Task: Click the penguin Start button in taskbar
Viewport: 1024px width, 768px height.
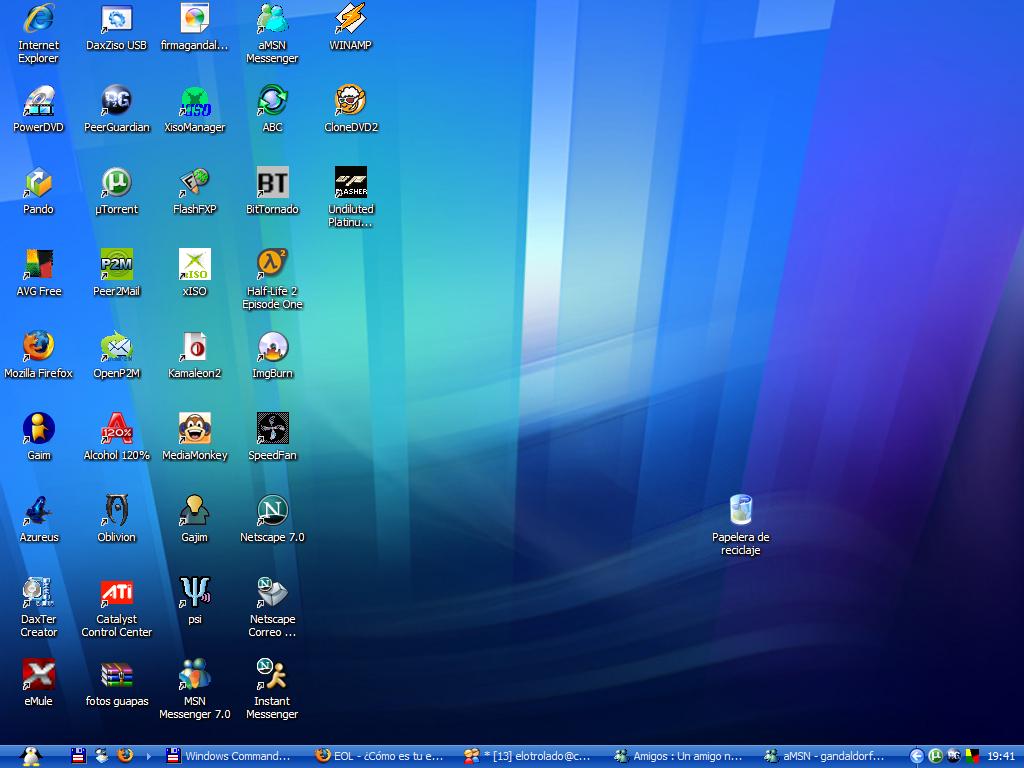Action: [x=30, y=756]
